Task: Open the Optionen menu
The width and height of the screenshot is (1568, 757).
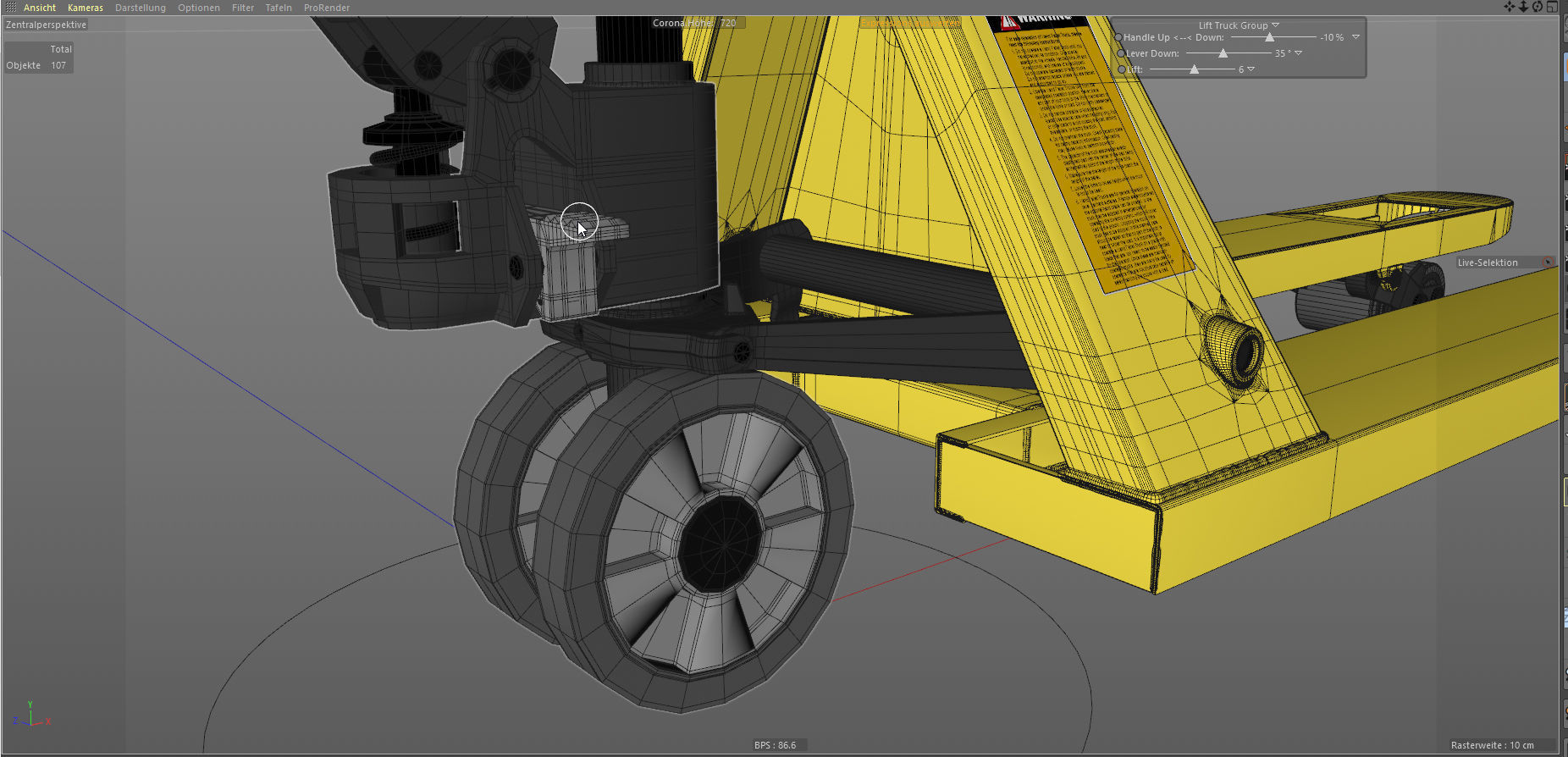Action: tap(199, 8)
